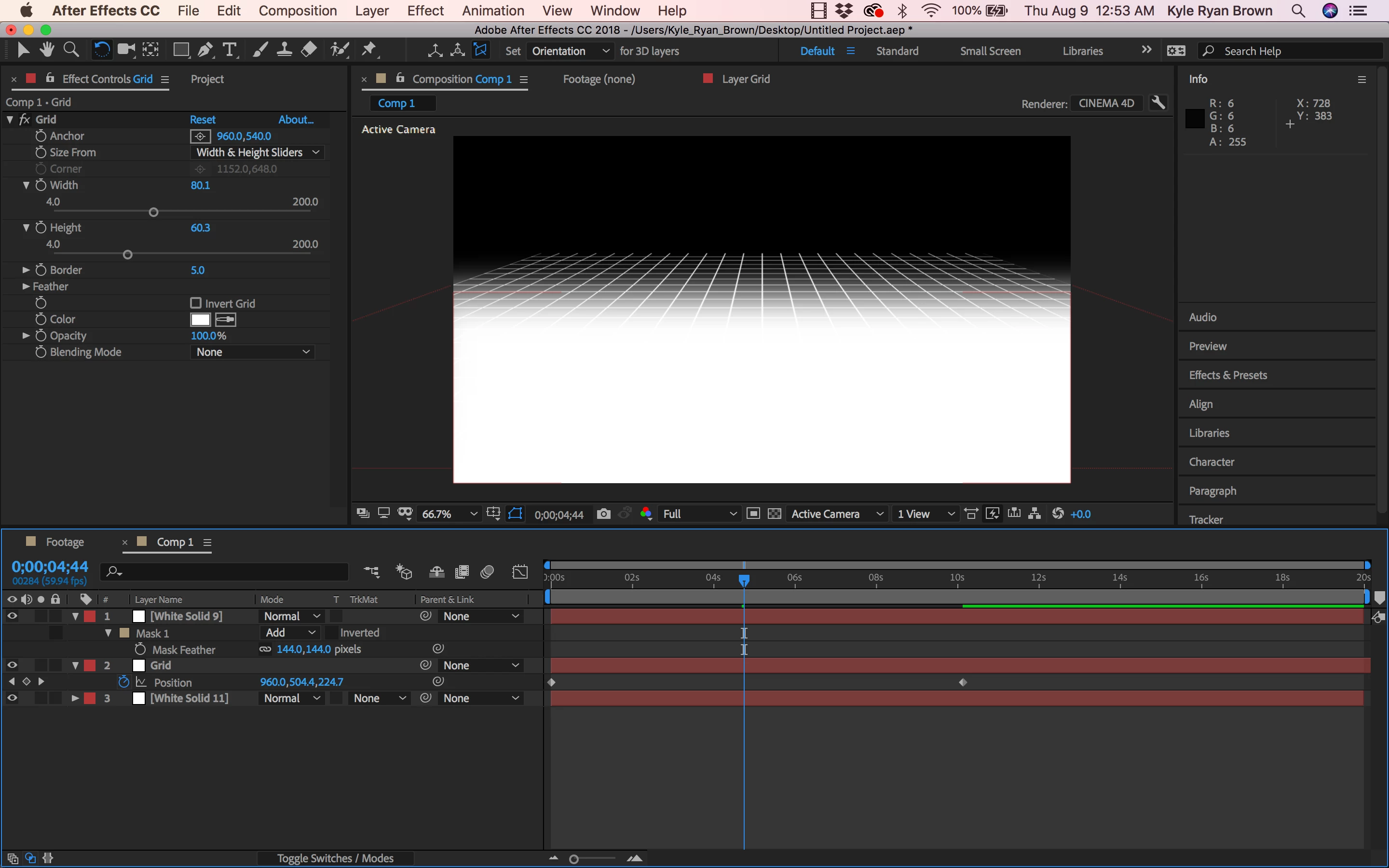Click the second Position keyframe on the timeline
Viewport: 1389px width, 868px height.
[963, 682]
